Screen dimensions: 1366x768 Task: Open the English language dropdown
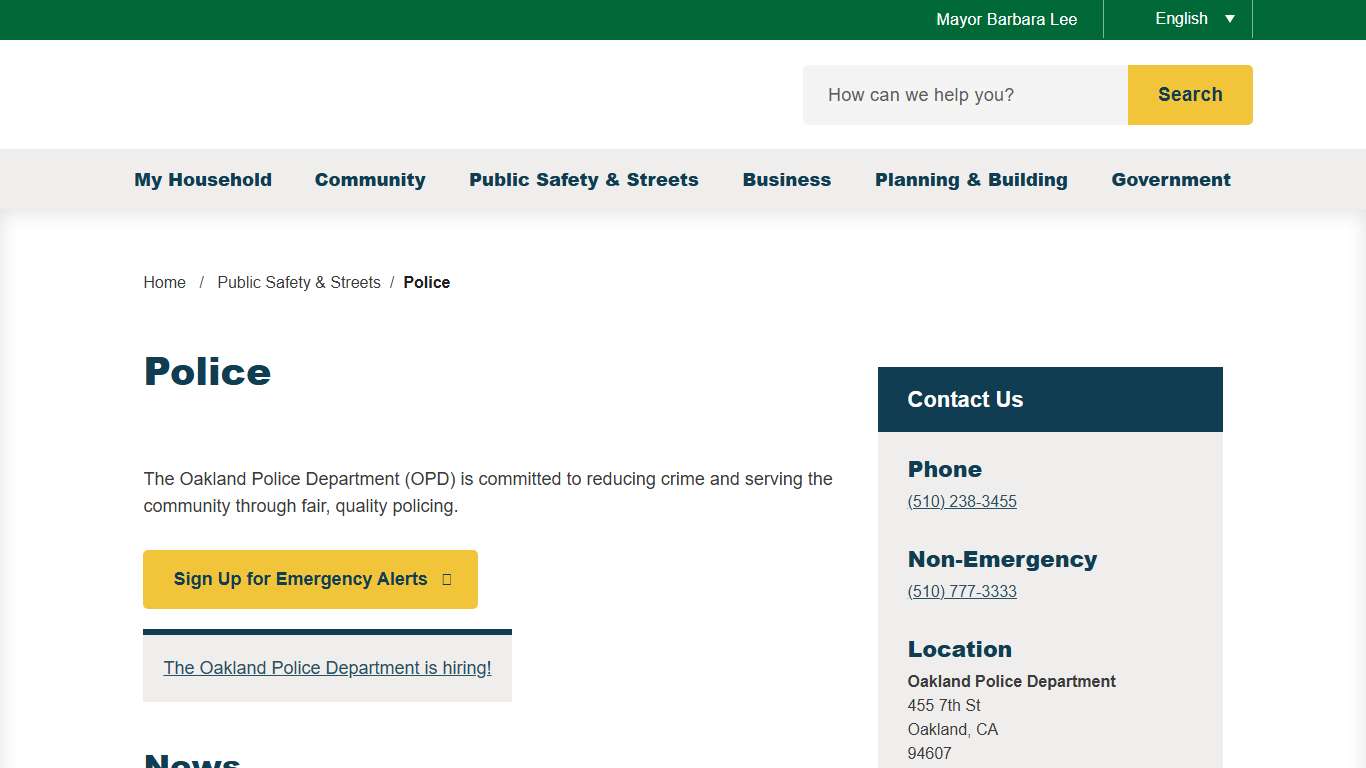(x=1182, y=19)
